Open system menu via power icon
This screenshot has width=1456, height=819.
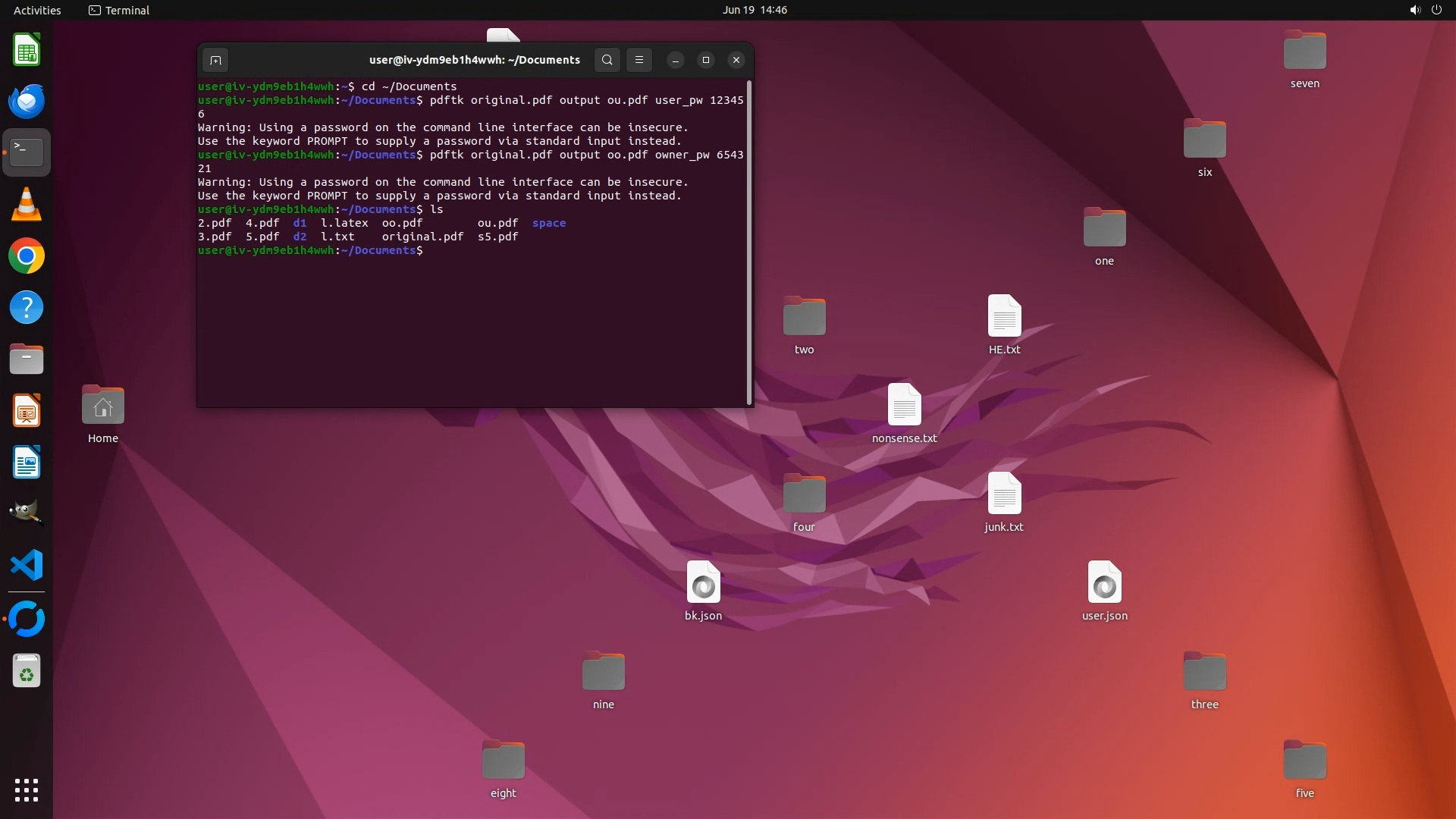click(1436, 10)
